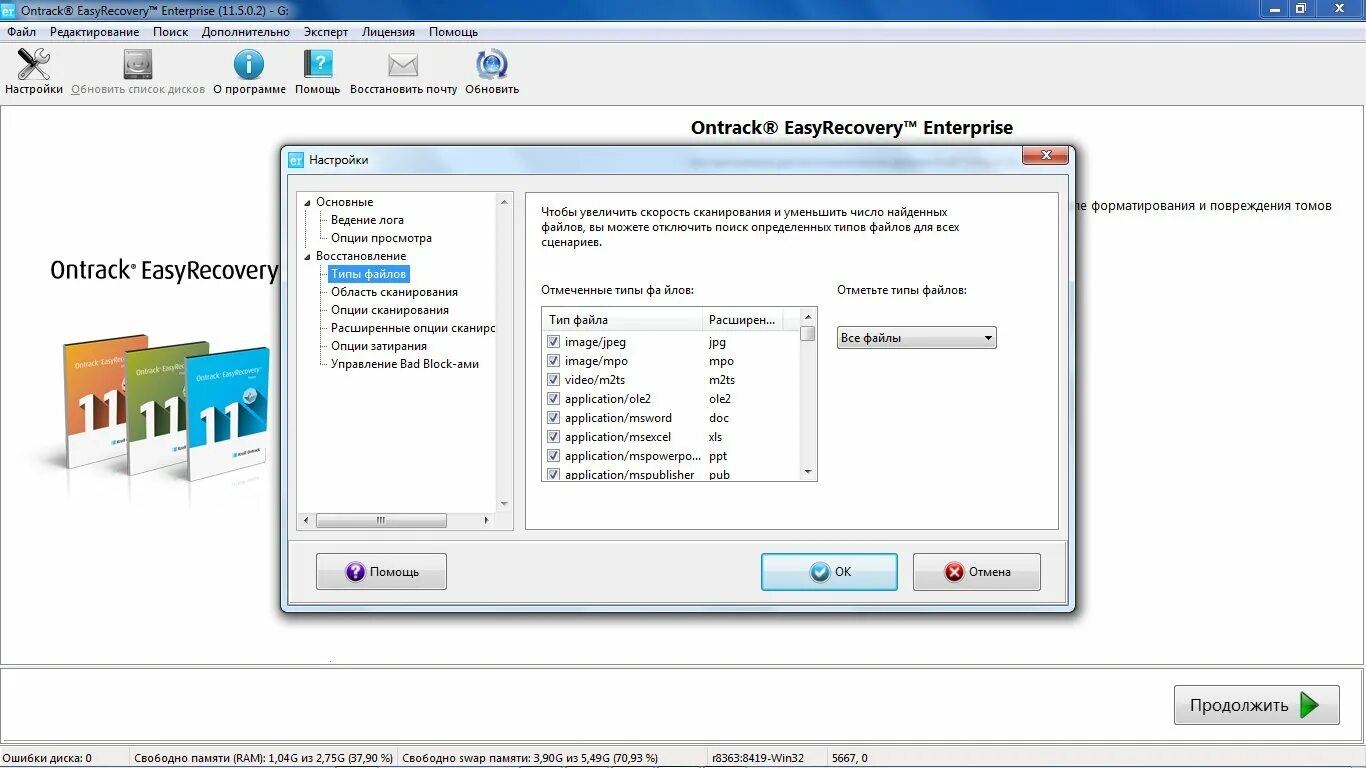Uncheck the image/jpeg file type
The image size is (1366, 768).
pyautogui.click(x=554, y=342)
